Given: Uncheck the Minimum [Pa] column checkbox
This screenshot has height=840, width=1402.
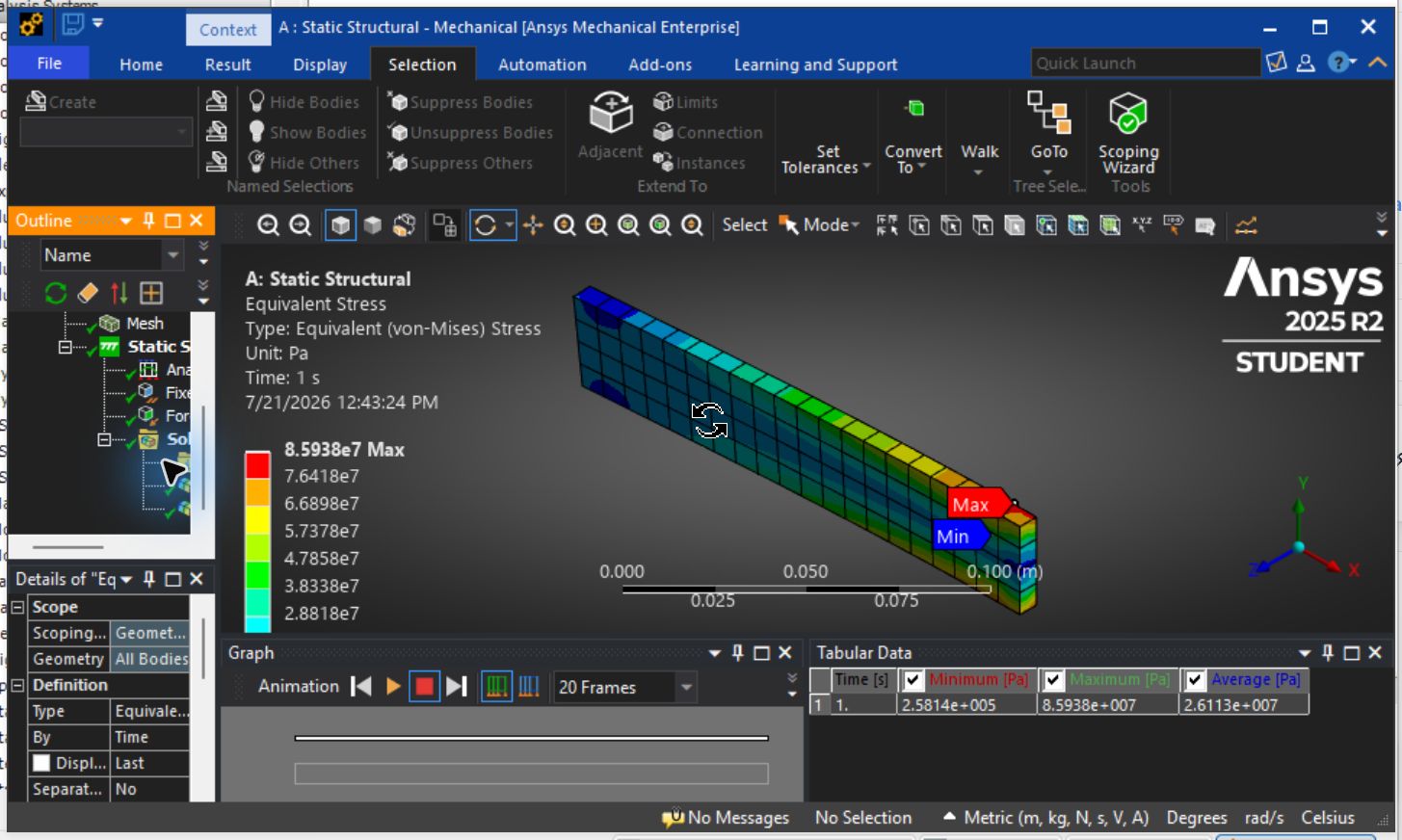Looking at the screenshot, I should (913, 680).
